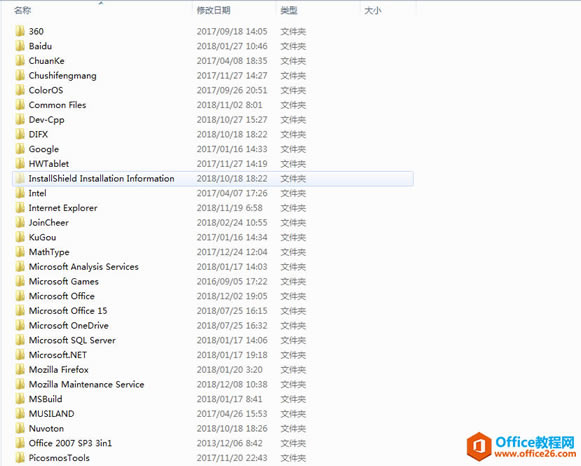Click the date 2018/02/24 10:55

[232, 223]
